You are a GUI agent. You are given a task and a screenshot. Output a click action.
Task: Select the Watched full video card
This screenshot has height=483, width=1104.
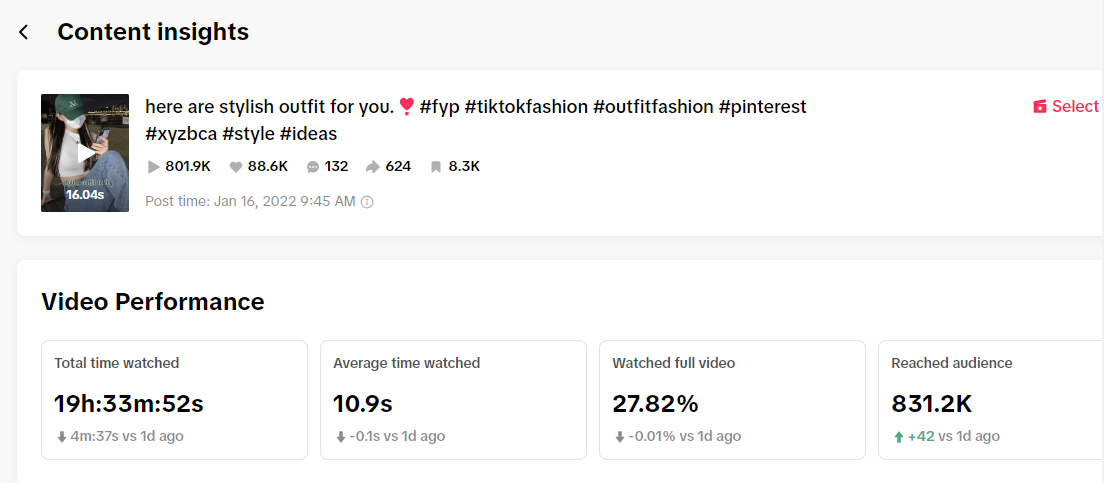tap(732, 400)
